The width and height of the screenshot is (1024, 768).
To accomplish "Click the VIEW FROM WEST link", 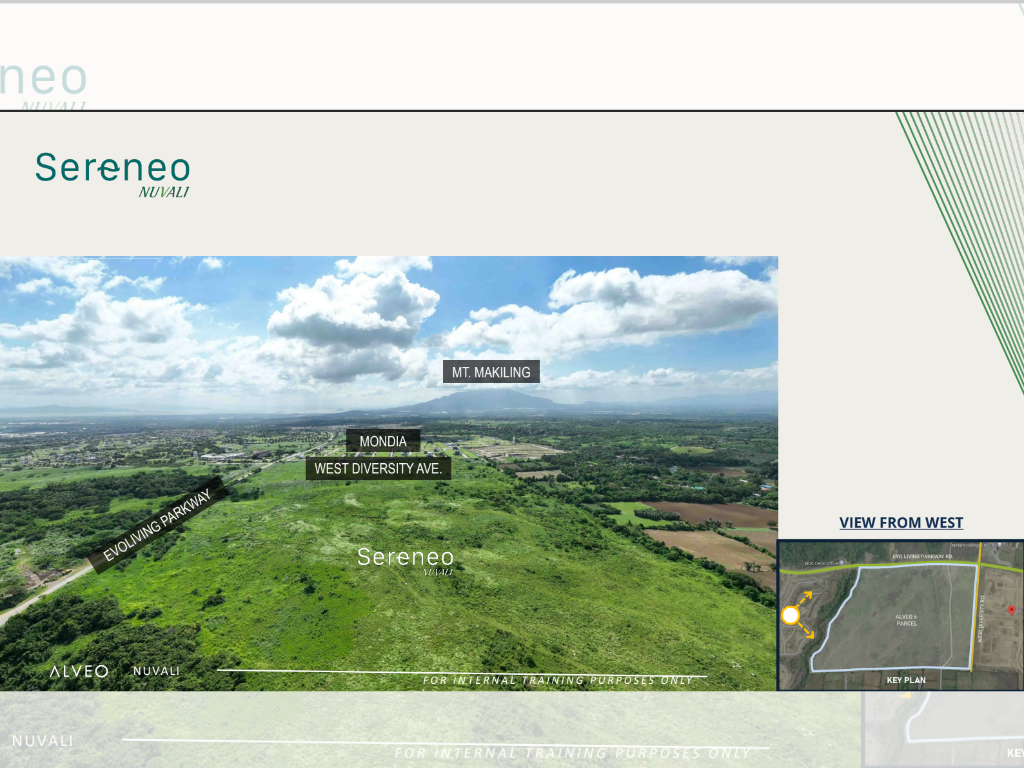I will [901, 522].
